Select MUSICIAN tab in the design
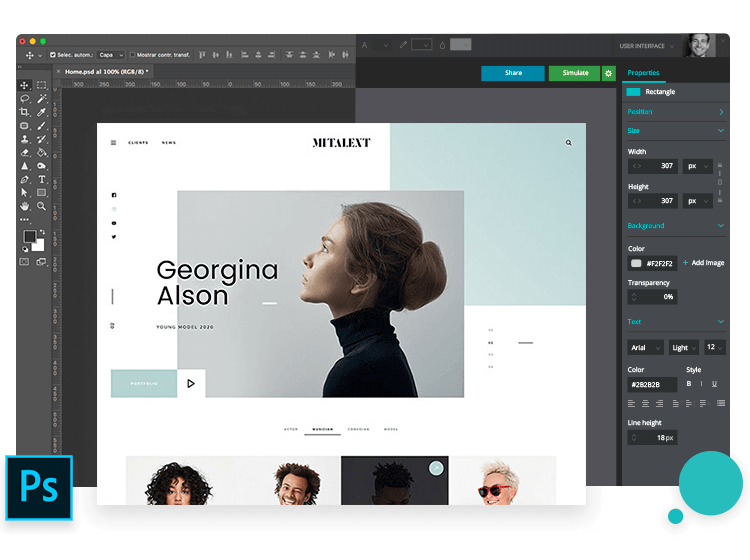Viewport: 750px width, 560px height. [322, 429]
